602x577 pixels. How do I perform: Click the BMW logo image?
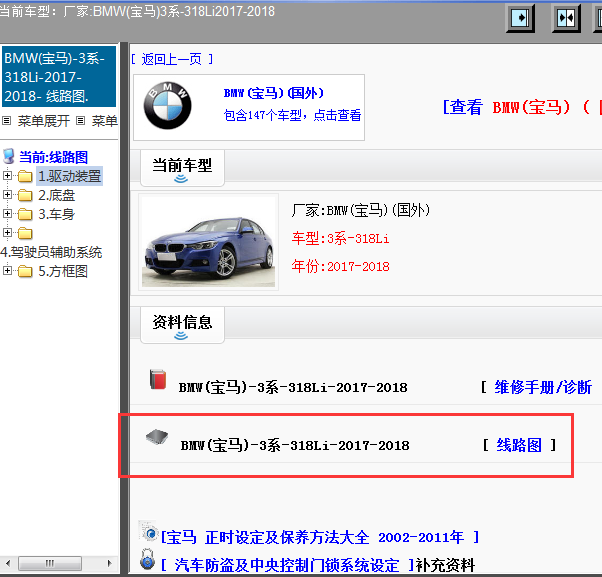(x=167, y=105)
